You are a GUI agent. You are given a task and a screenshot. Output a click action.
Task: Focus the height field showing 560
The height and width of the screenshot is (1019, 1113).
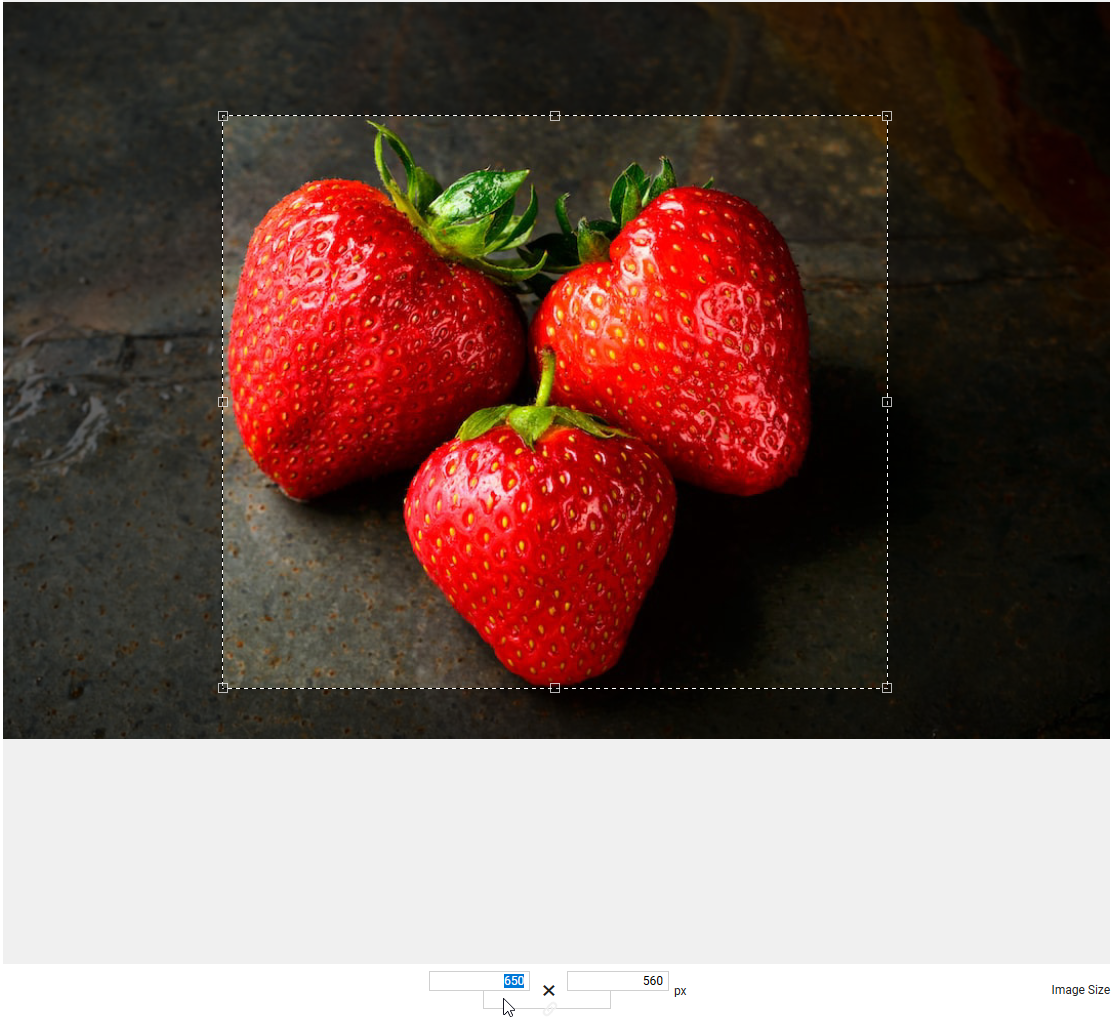(618, 981)
